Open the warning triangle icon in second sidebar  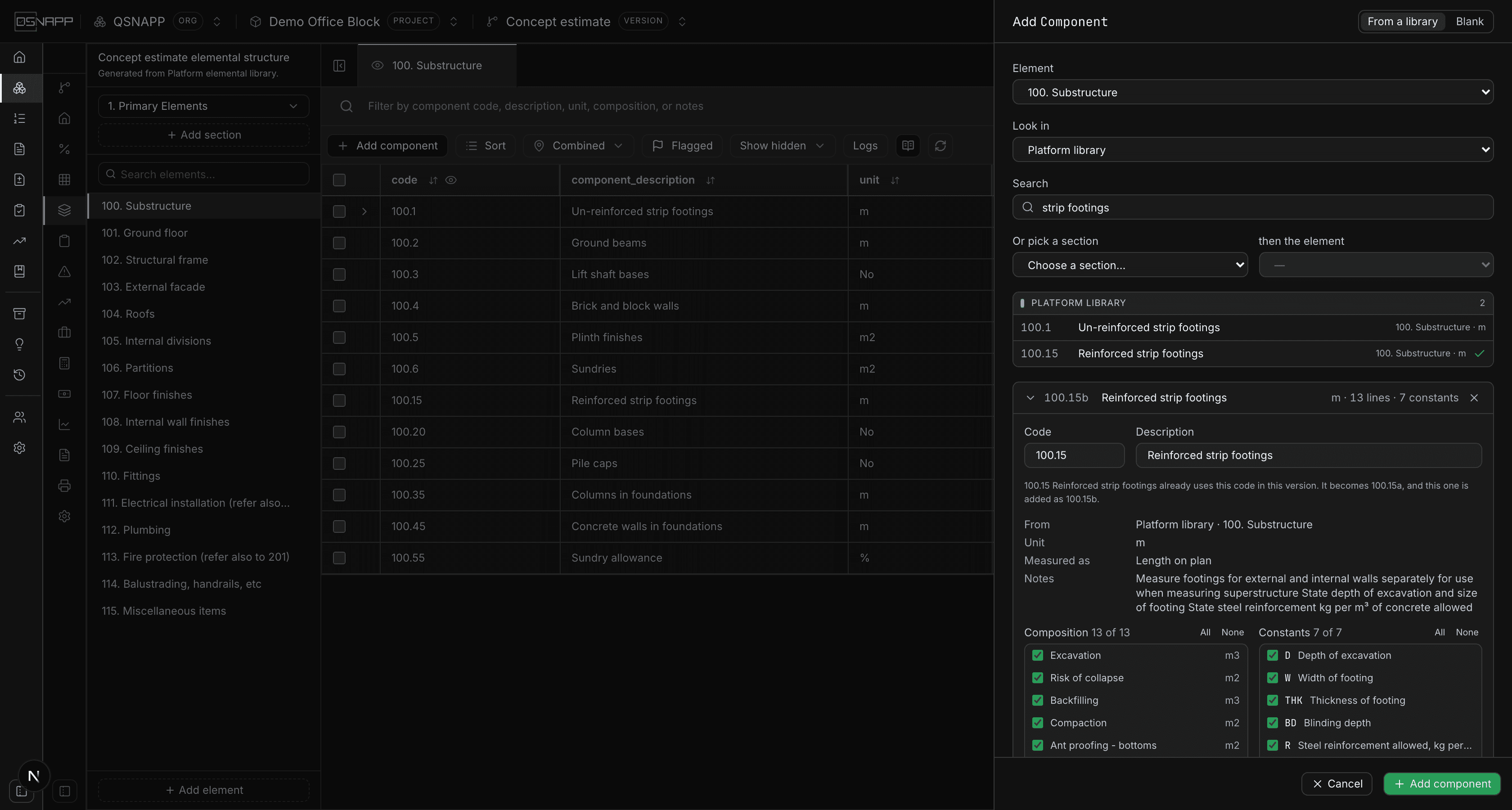tap(64, 271)
